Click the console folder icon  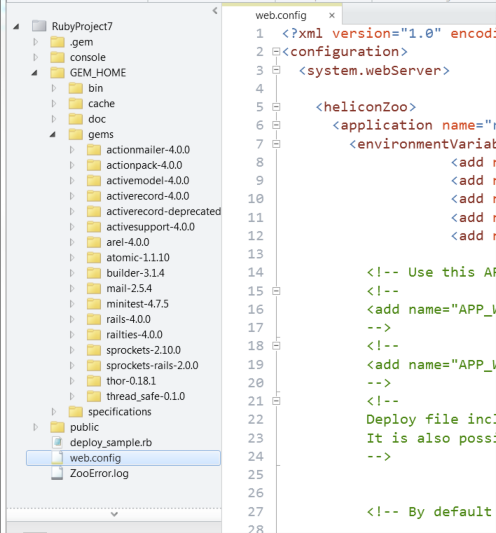click(57, 57)
